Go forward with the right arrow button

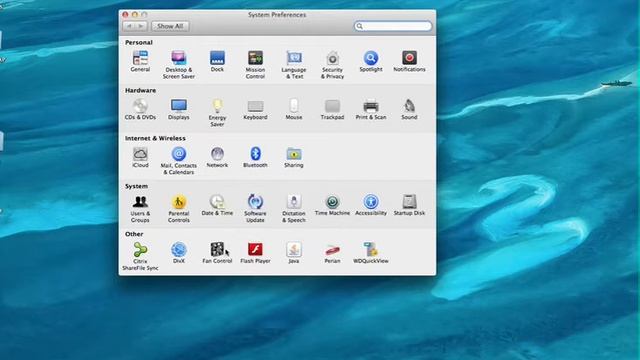(x=141, y=26)
